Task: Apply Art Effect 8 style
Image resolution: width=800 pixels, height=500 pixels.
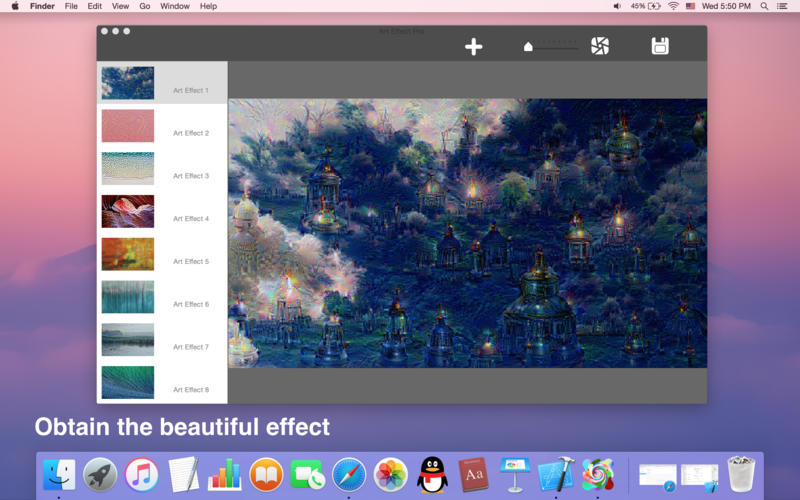Action: [128, 383]
